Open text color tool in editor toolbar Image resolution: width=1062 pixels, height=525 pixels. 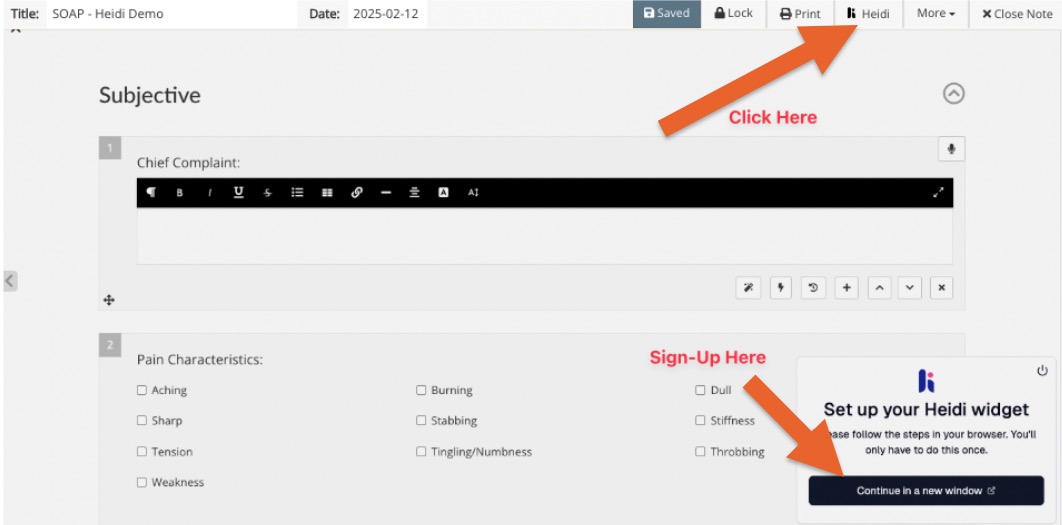pos(444,192)
